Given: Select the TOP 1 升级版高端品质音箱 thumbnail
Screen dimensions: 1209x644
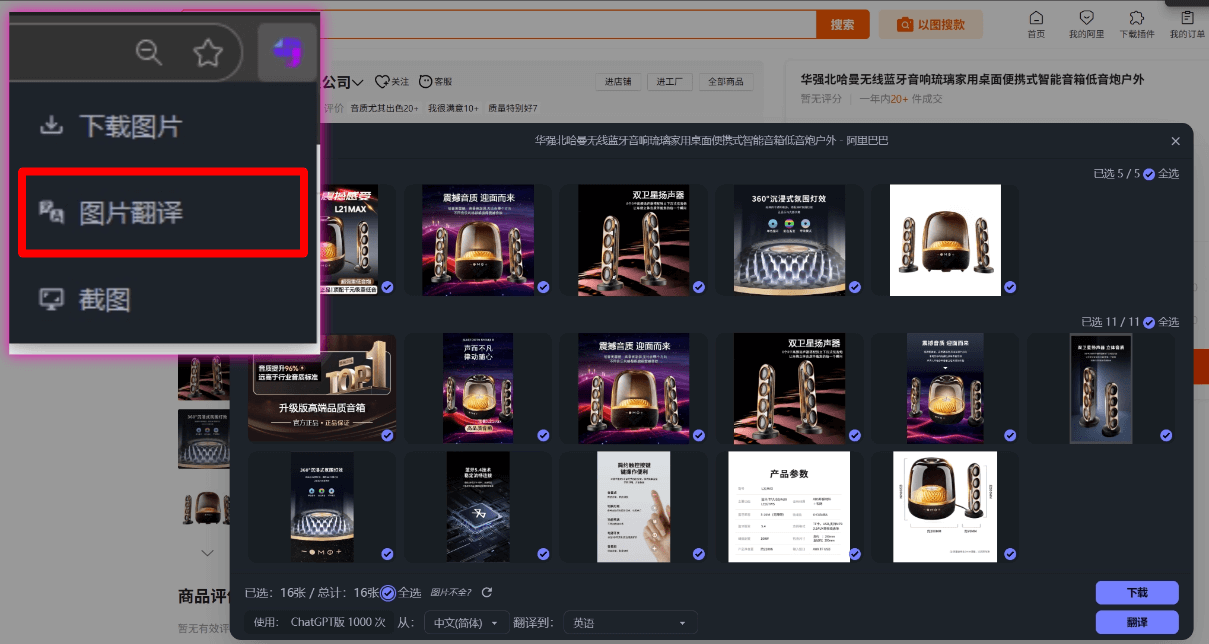Looking at the screenshot, I should (x=322, y=388).
